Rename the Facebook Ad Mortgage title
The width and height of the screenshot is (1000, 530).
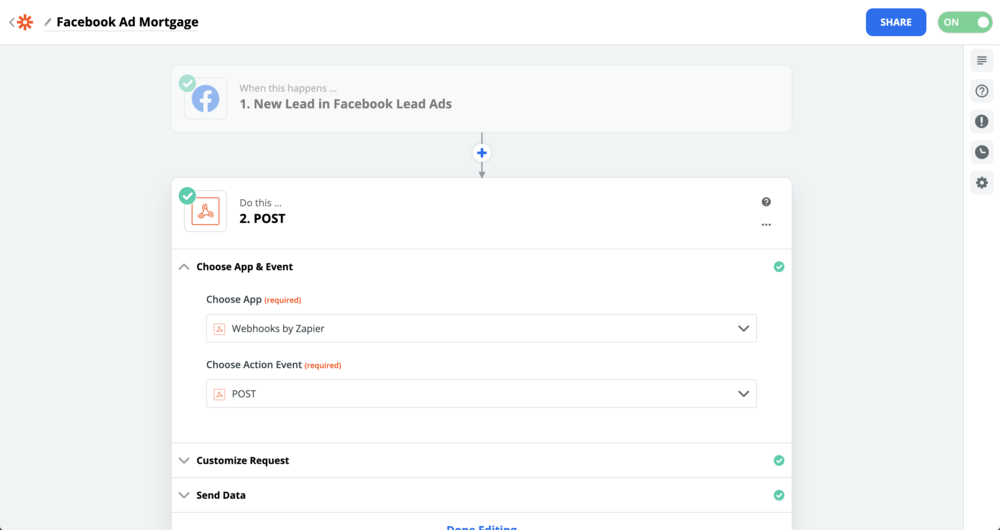tap(127, 22)
